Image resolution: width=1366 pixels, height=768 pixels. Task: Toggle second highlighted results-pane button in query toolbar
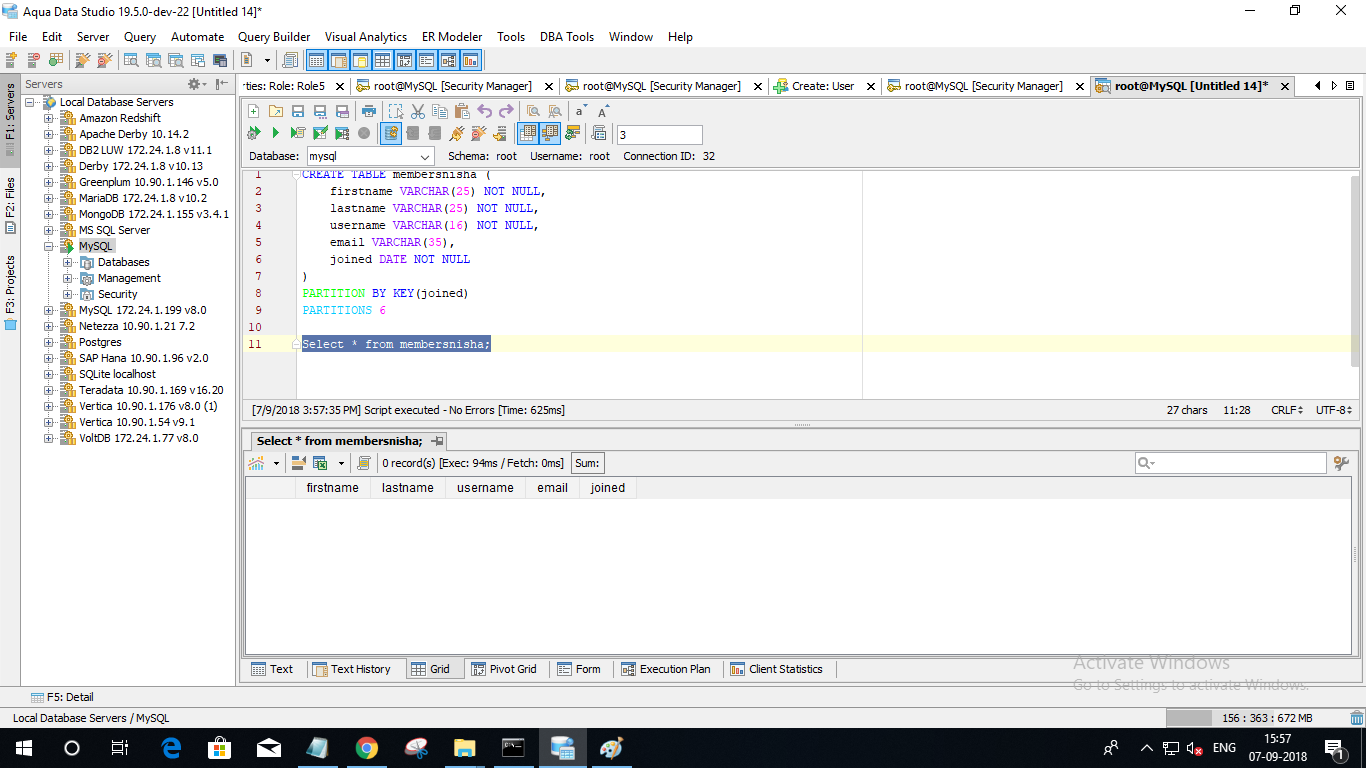(550, 132)
